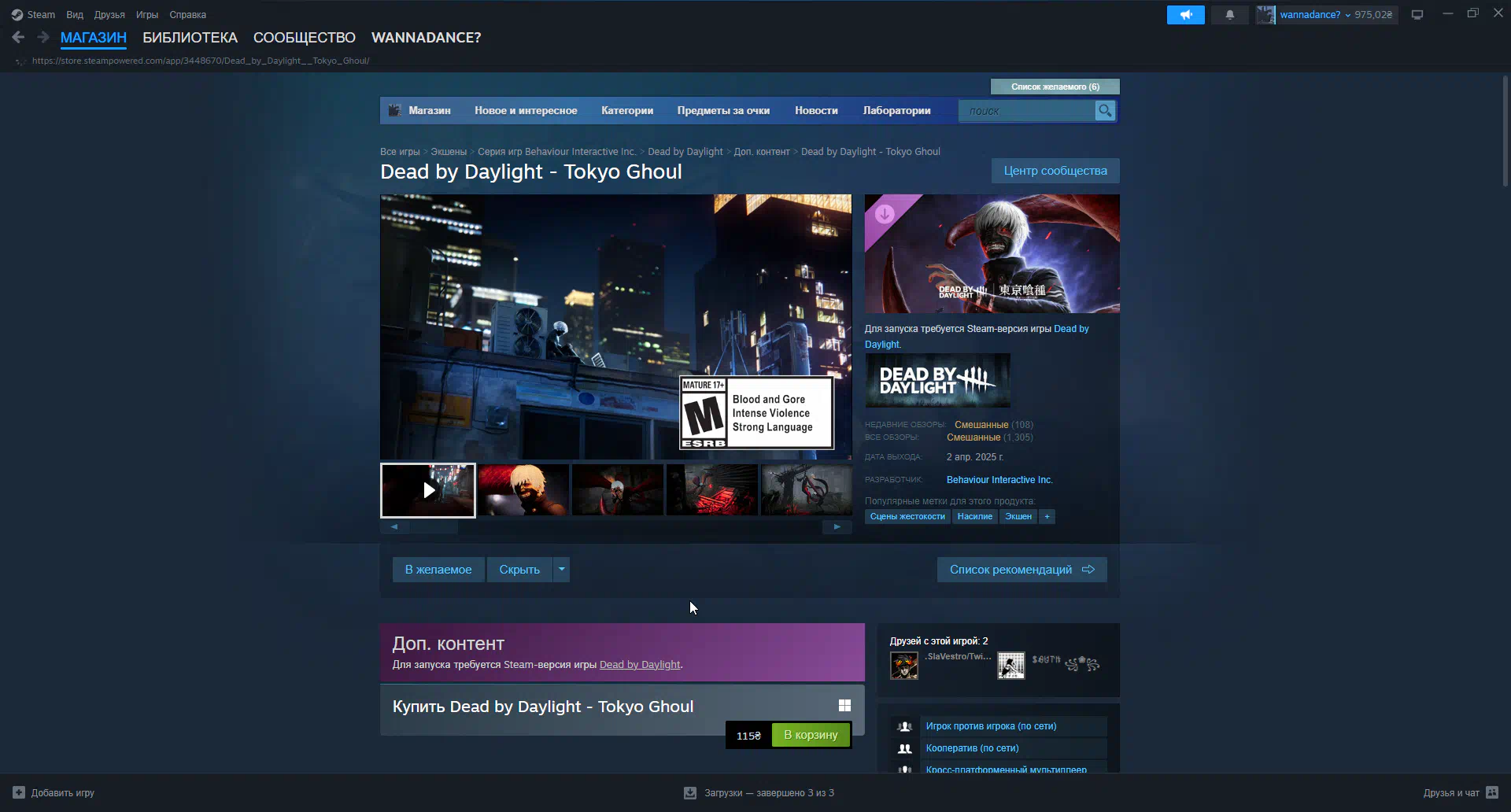This screenshot has height=812, width=1511.
Task: Open notifications bell
Action: (x=1229, y=14)
